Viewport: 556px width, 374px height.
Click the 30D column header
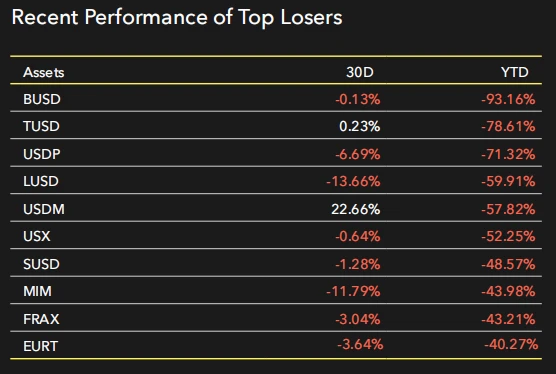pos(360,72)
